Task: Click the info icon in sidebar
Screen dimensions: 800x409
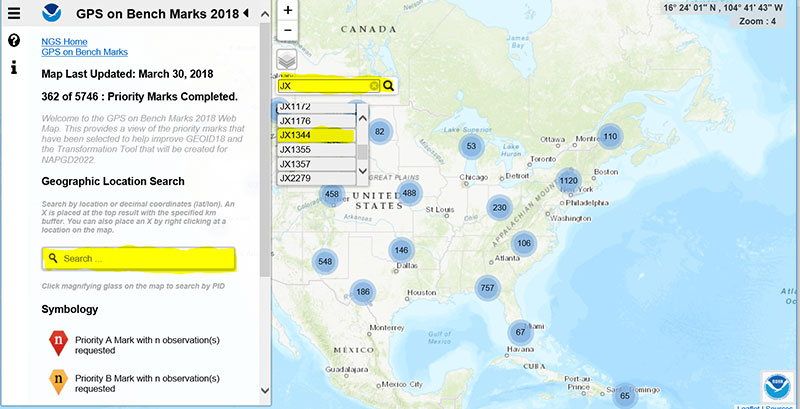Action: click(14, 68)
